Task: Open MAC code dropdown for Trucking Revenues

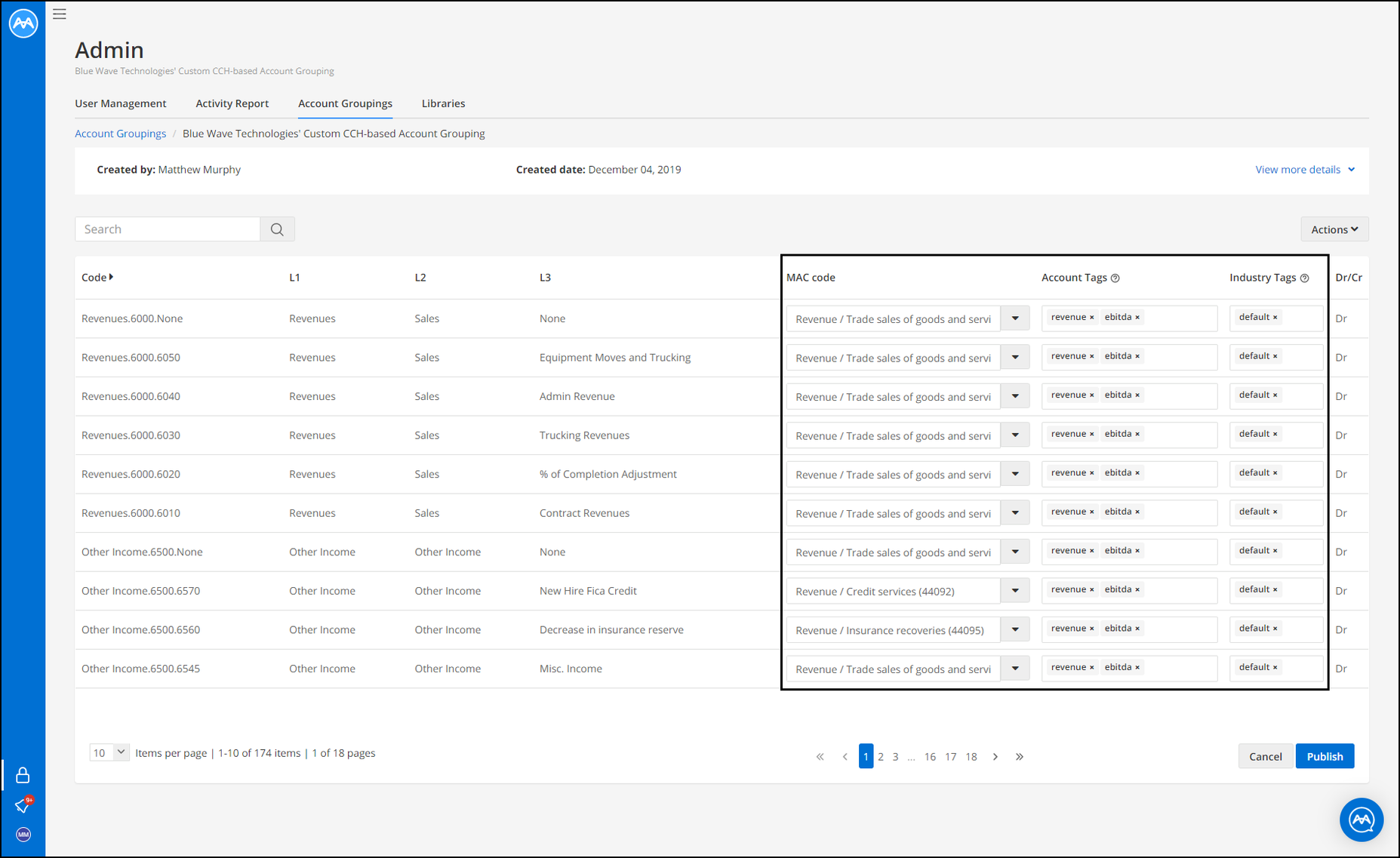Action: [1015, 435]
